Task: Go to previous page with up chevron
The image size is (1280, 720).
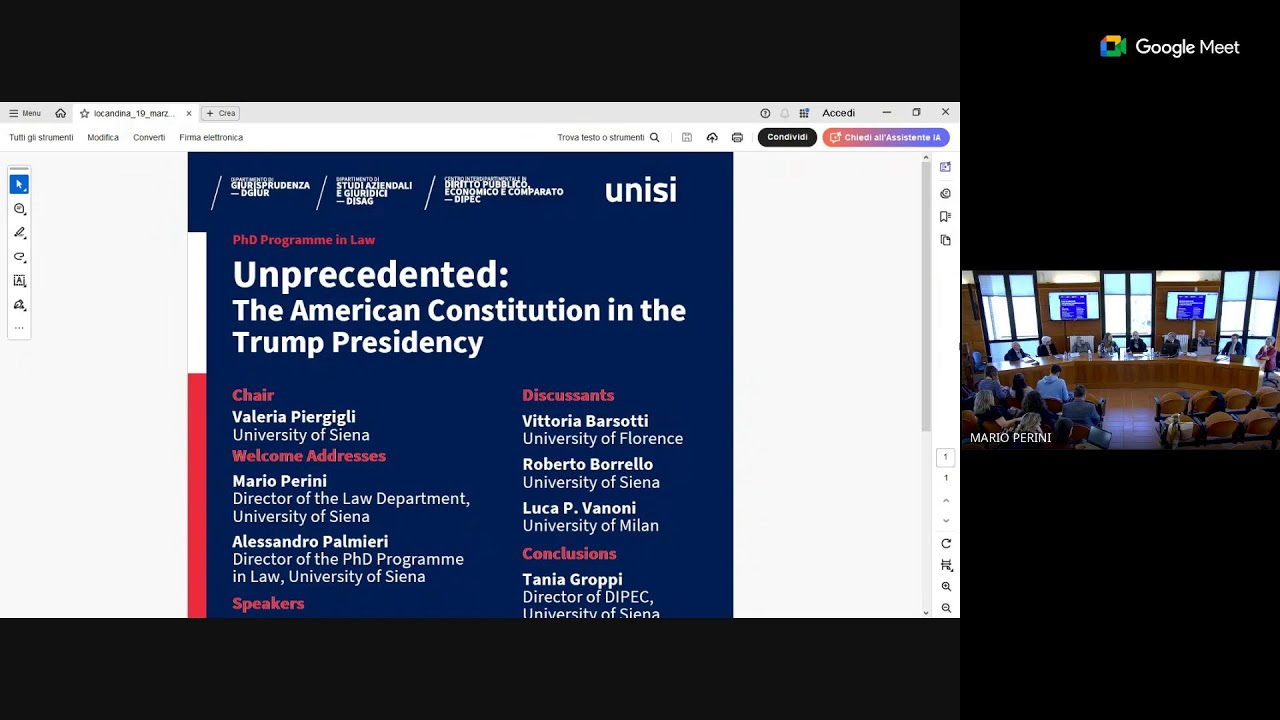Action: tap(946, 500)
